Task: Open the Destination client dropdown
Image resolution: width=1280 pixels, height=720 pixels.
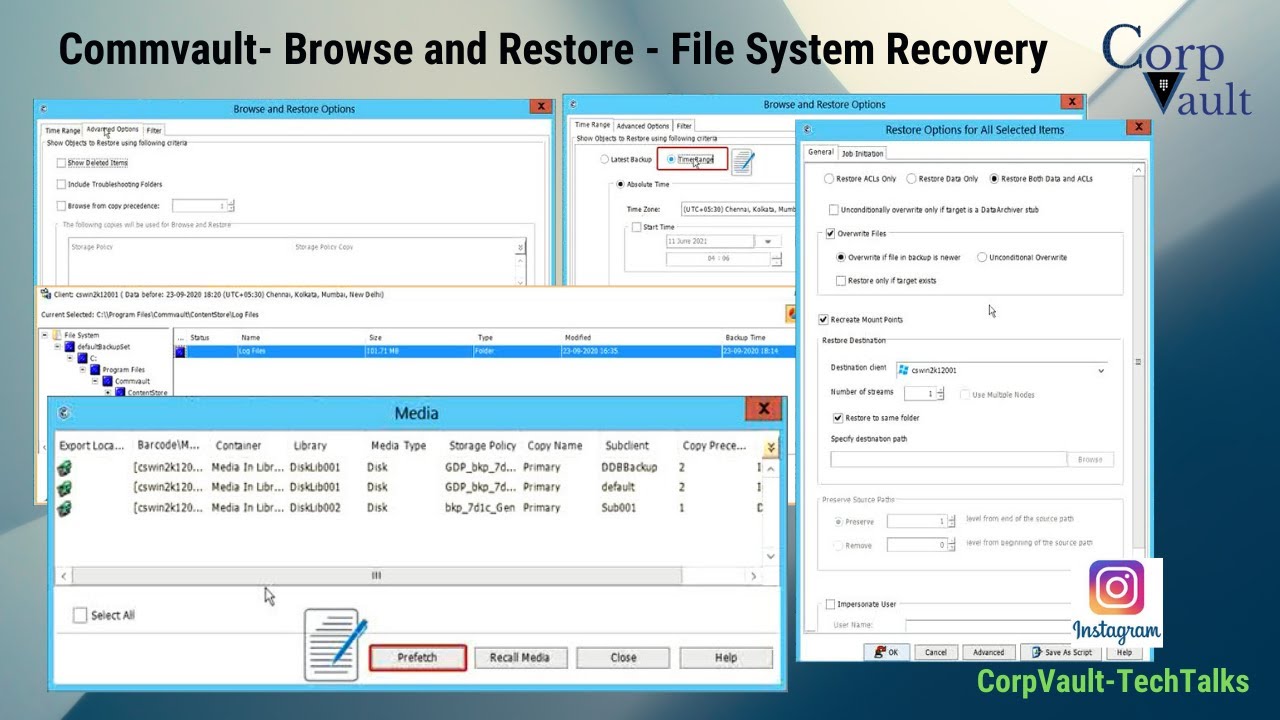Action: 1101,371
